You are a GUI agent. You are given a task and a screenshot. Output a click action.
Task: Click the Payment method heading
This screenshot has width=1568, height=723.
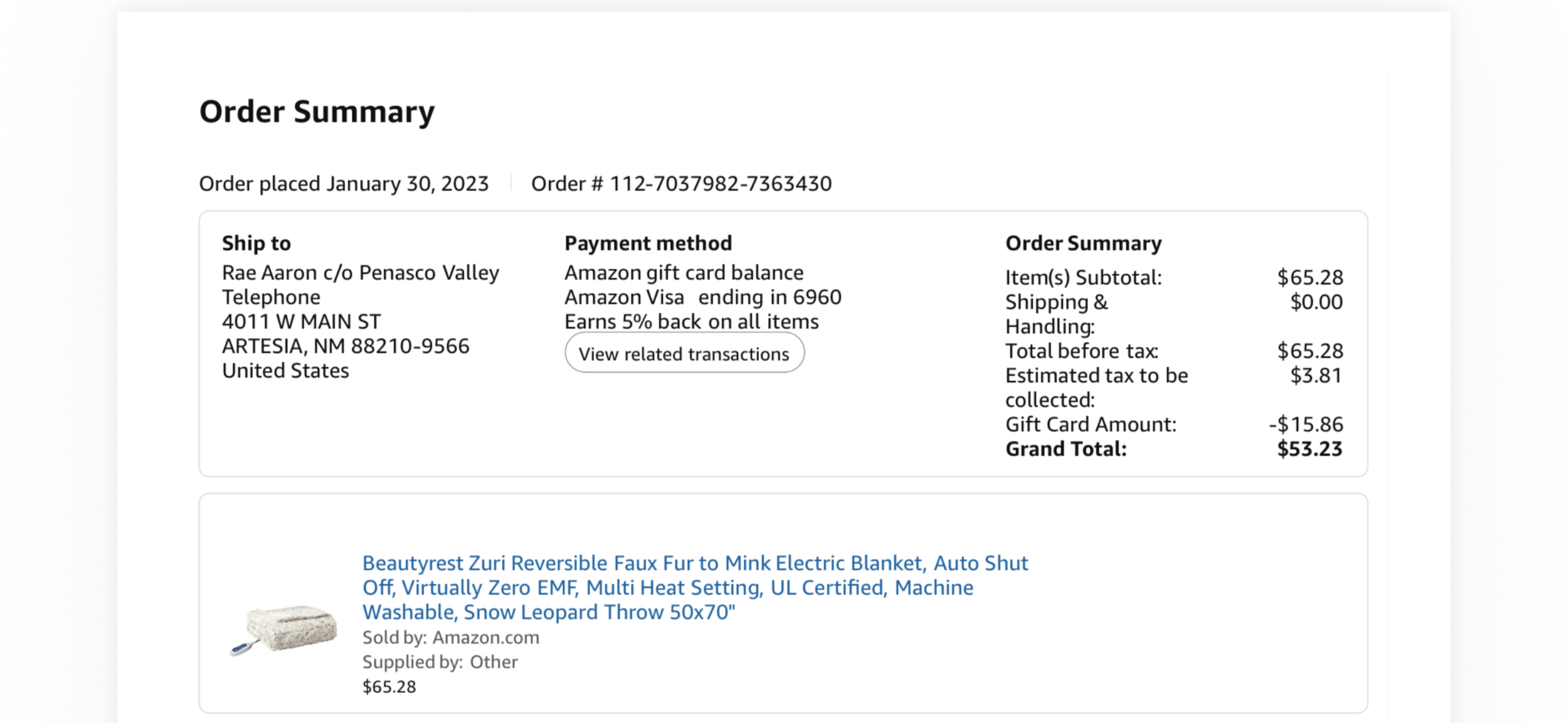[x=648, y=243]
